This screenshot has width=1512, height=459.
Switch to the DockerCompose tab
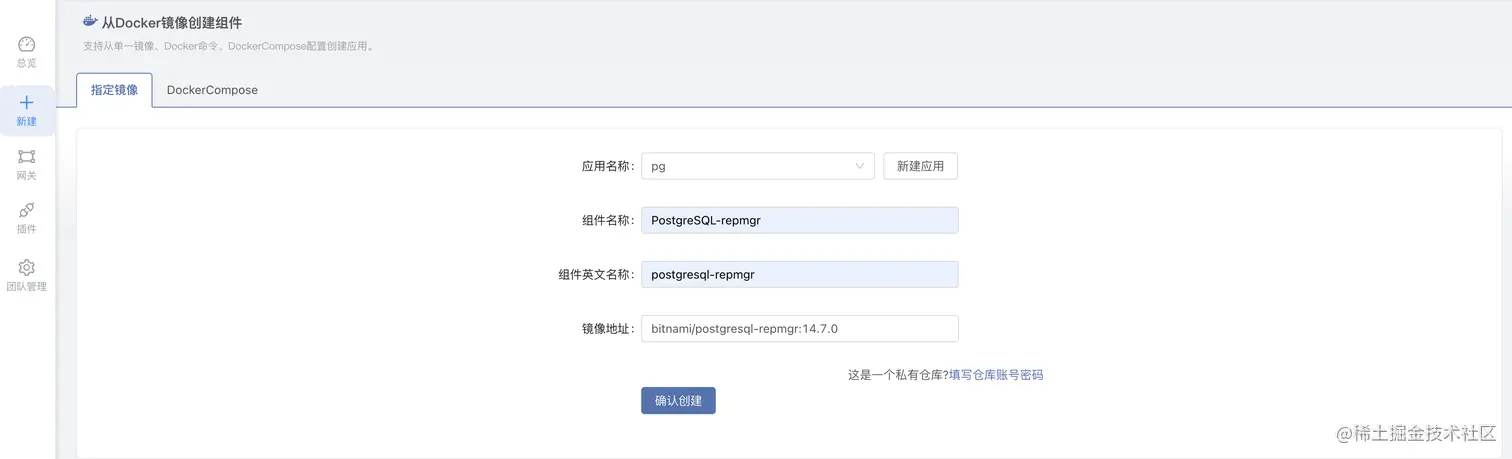pyautogui.click(x=212, y=90)
